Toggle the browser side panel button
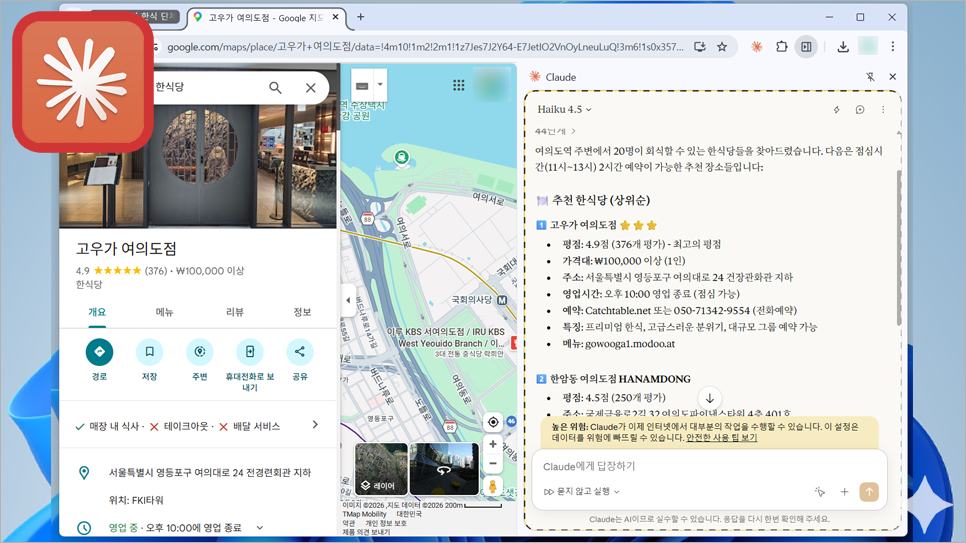 coord(805,47)
